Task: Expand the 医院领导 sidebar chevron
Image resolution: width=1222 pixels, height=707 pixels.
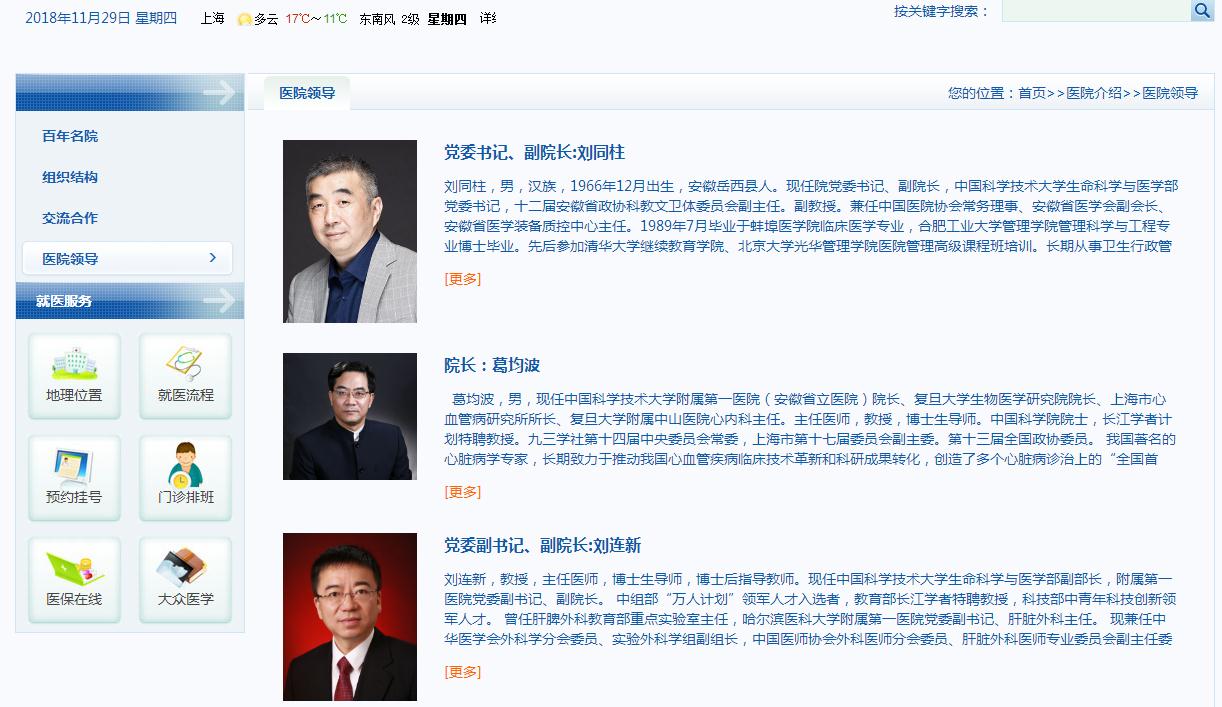Action: pos(213,258)
